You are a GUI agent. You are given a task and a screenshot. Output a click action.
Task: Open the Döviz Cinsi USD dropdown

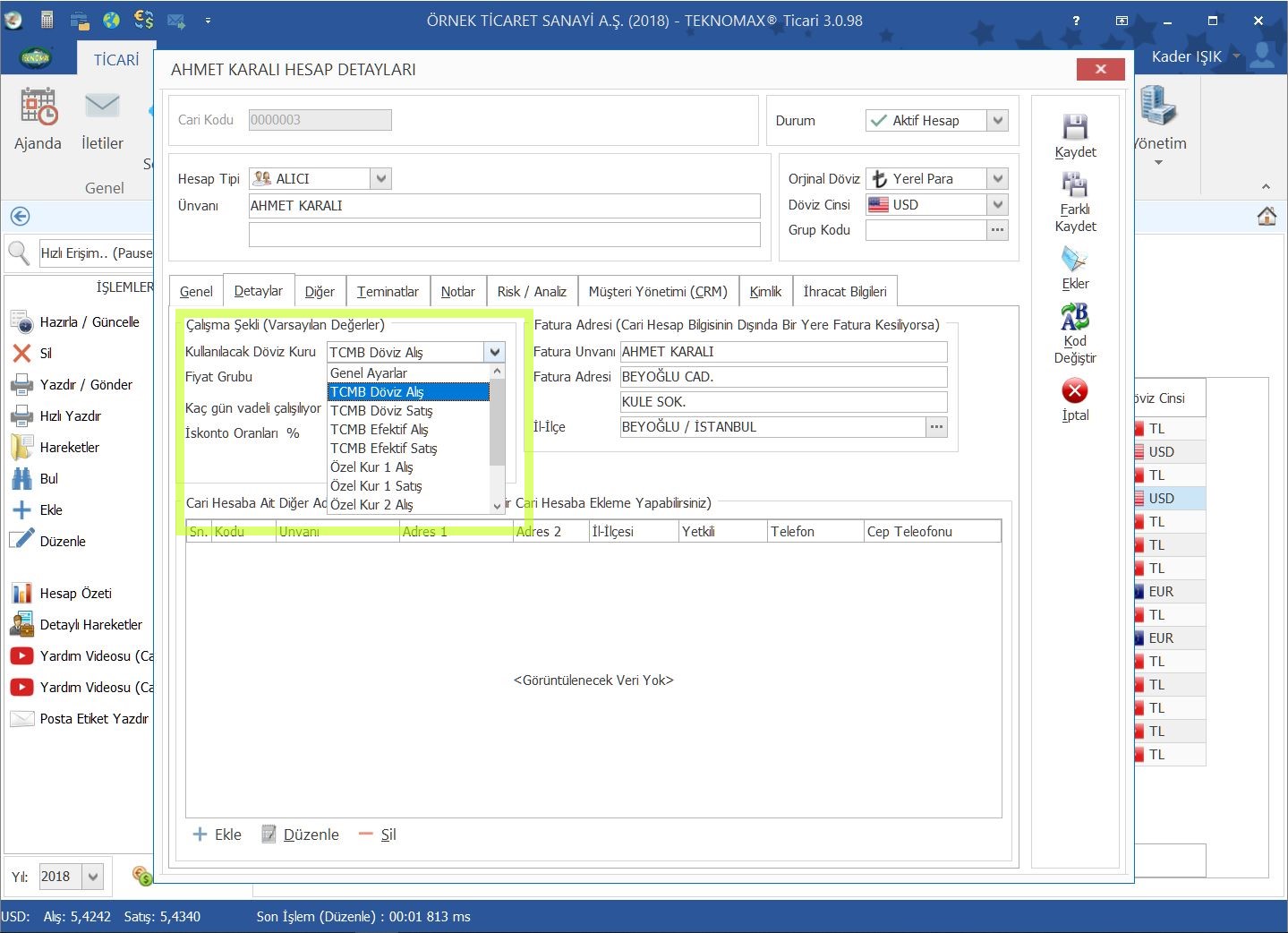pyautogui.click(x=999, y=205)
